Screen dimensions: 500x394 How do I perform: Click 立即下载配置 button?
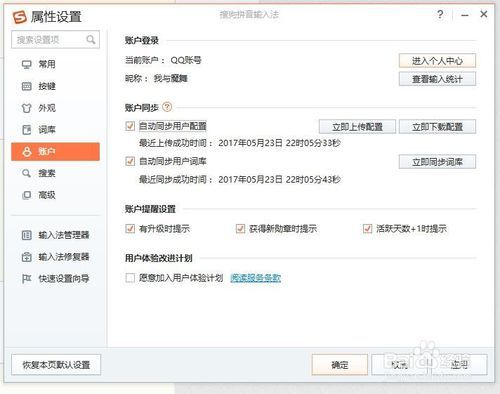point(437,127)
